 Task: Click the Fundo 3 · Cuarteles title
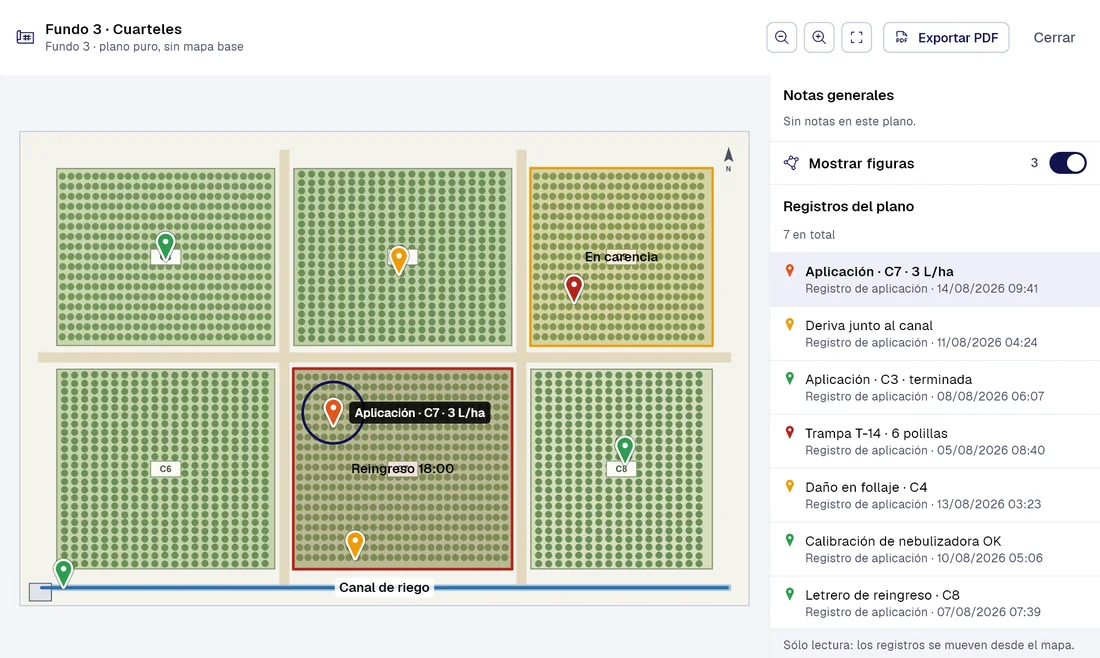click(114, 29)
